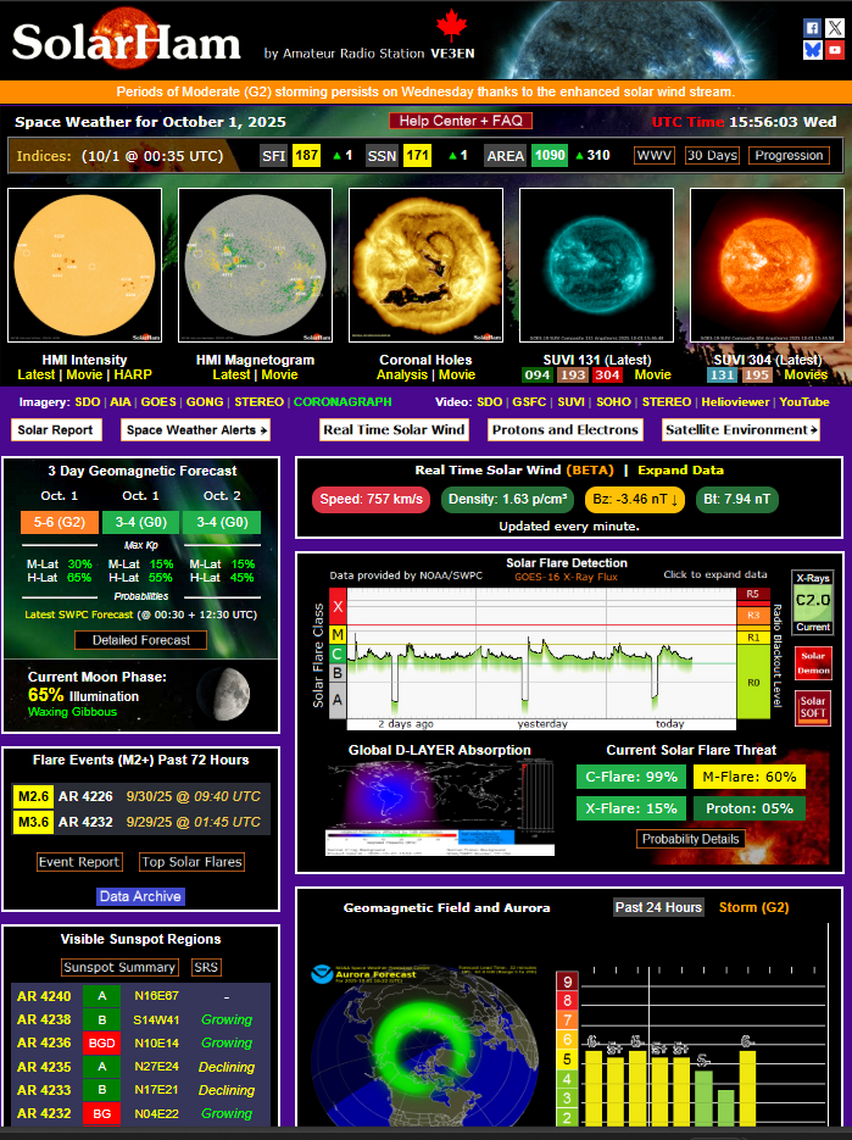Expand Space Weather Alerts menu

tap(196, 430)
